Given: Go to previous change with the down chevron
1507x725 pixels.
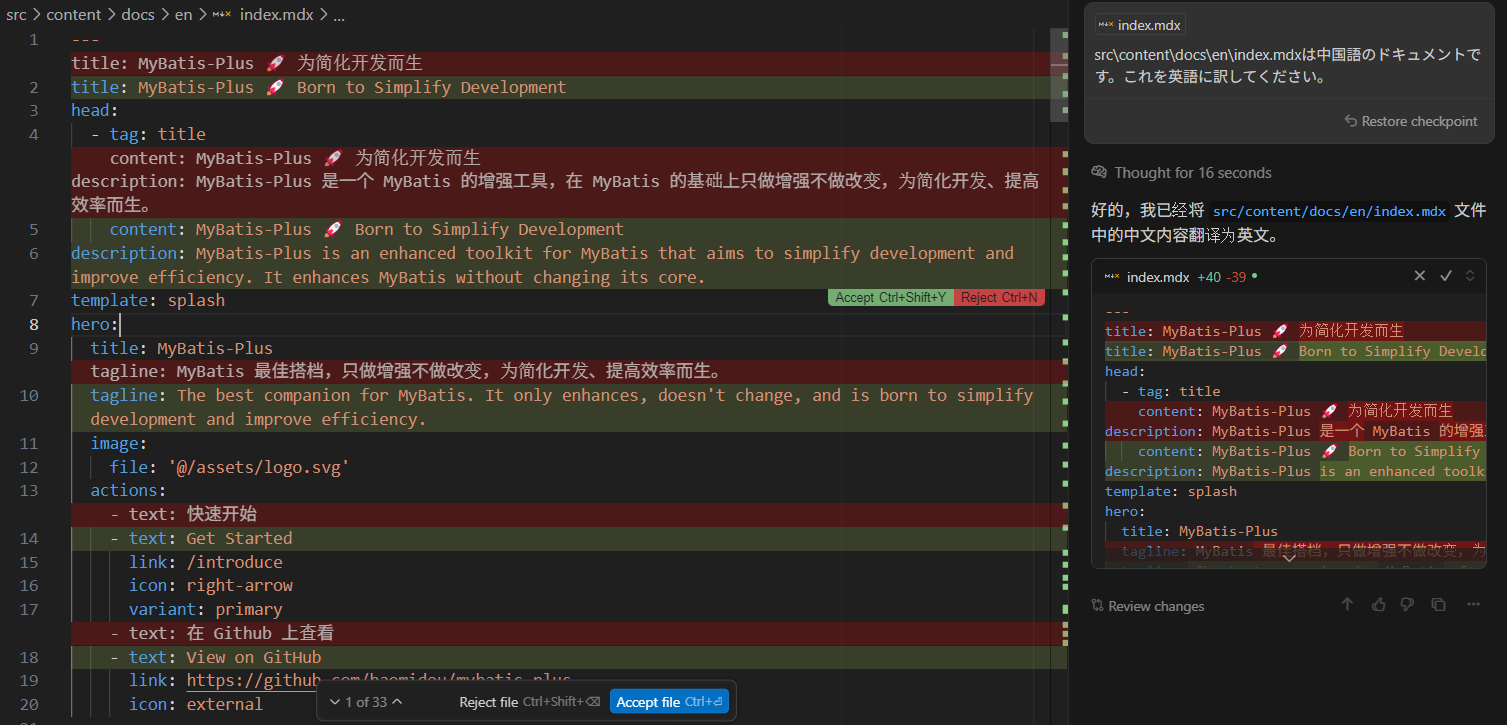Looking at the screenshot, I should click(x=336, y=701).
